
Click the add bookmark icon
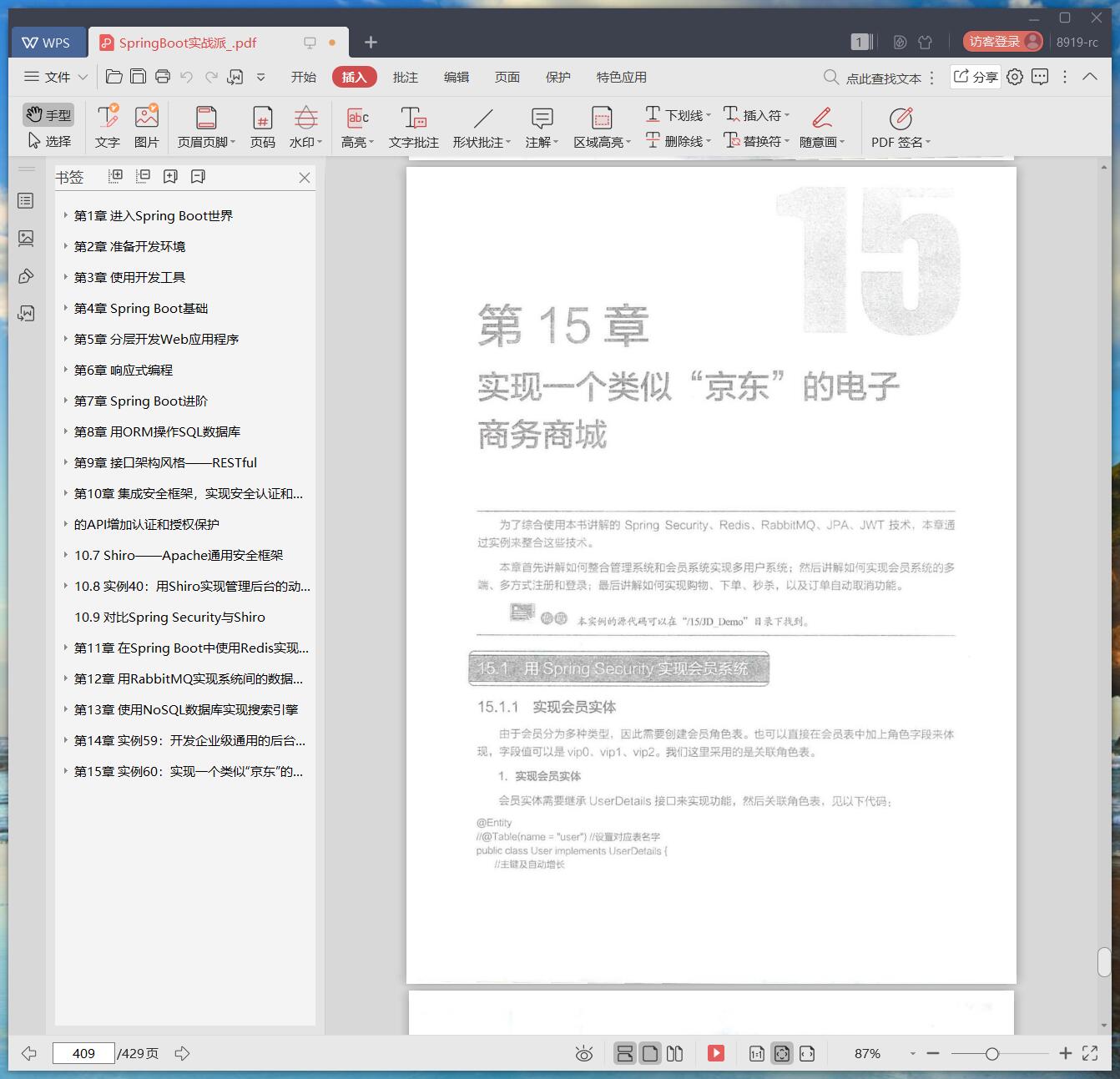pyautogui.click(x=170, y=176)
